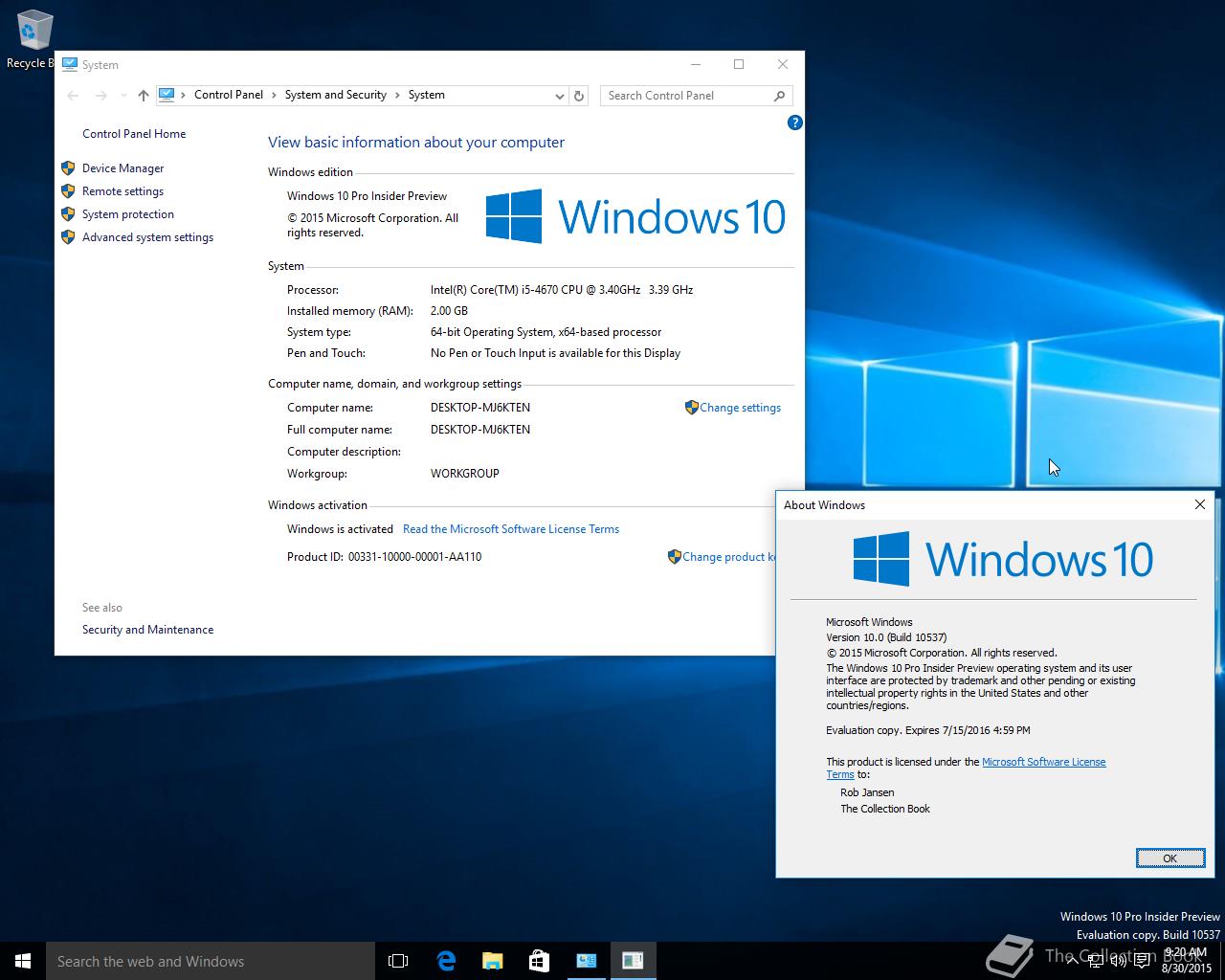
Task: Click the Forward navigation arrow
Action: point(100,96)
